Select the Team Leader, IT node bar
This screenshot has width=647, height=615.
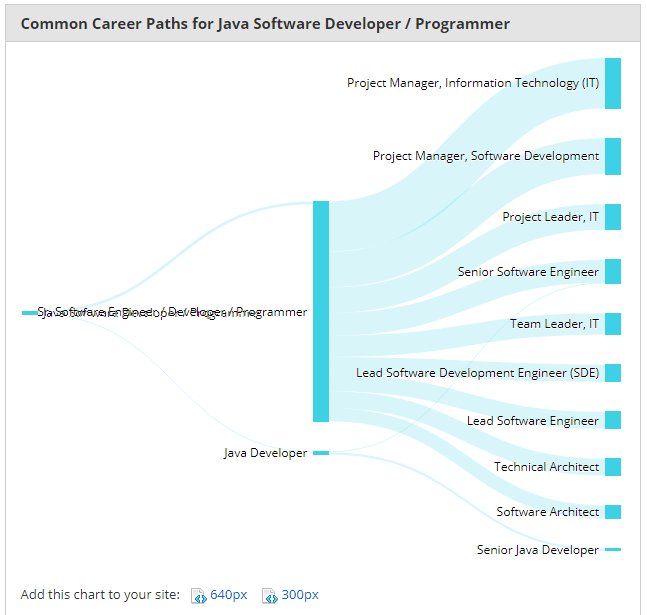click(x=613, y=324)
